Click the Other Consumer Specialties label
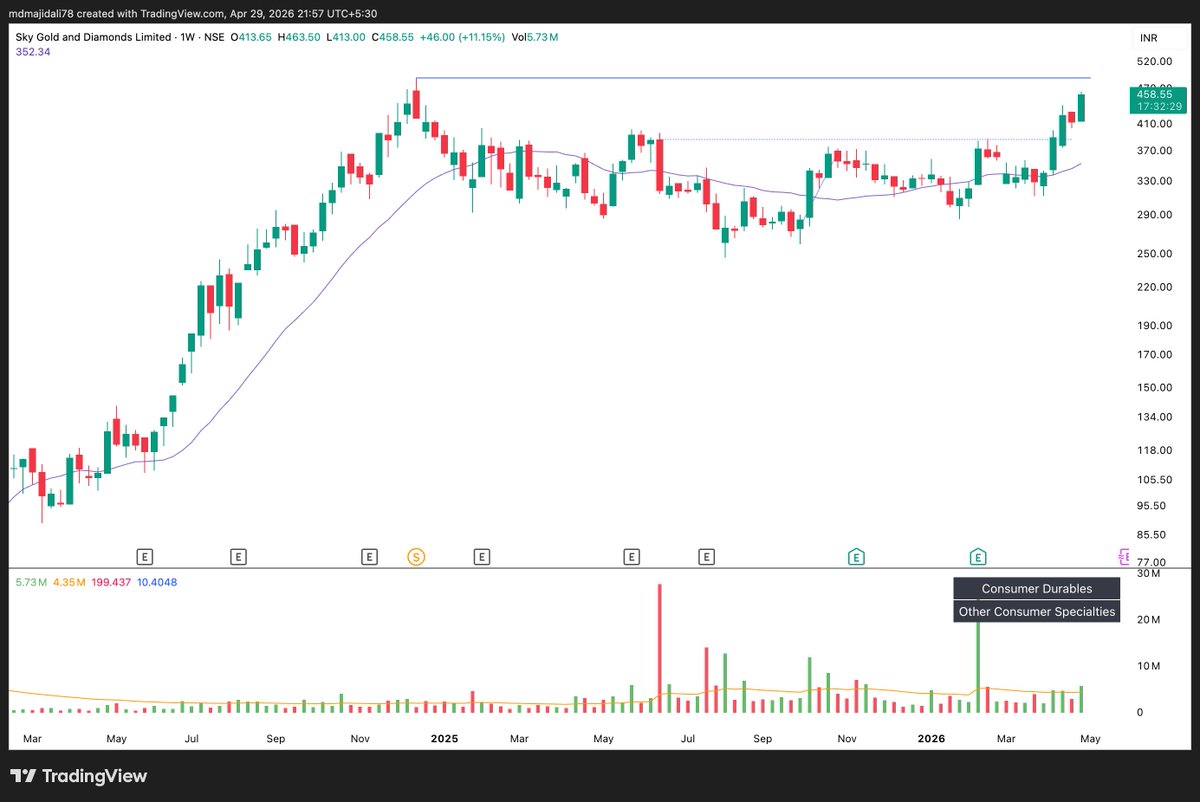Viewport: 1200px width, 802px height. coord(1036,611)
